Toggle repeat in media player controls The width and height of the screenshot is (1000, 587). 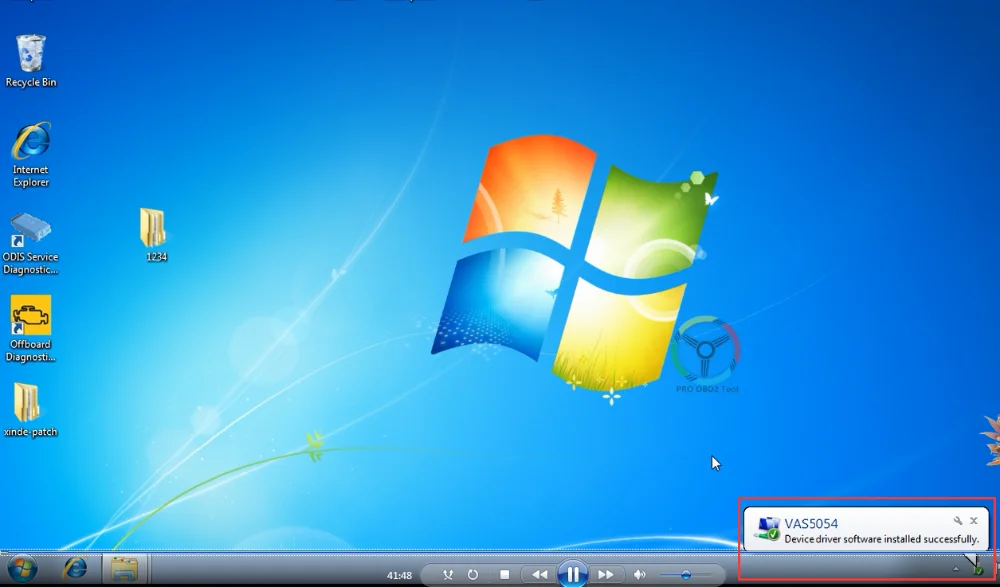(x=473, y=575)
